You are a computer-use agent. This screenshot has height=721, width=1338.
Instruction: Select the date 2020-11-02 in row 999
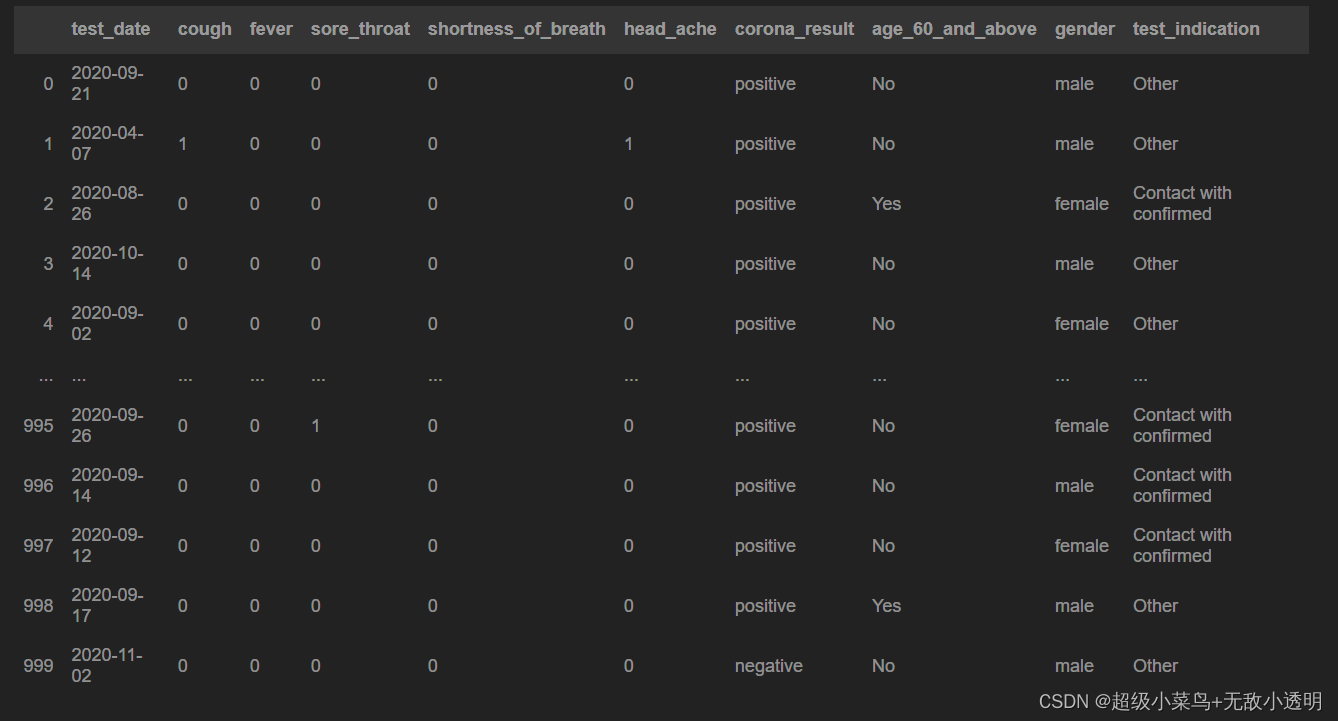click(x=107, y=665)
